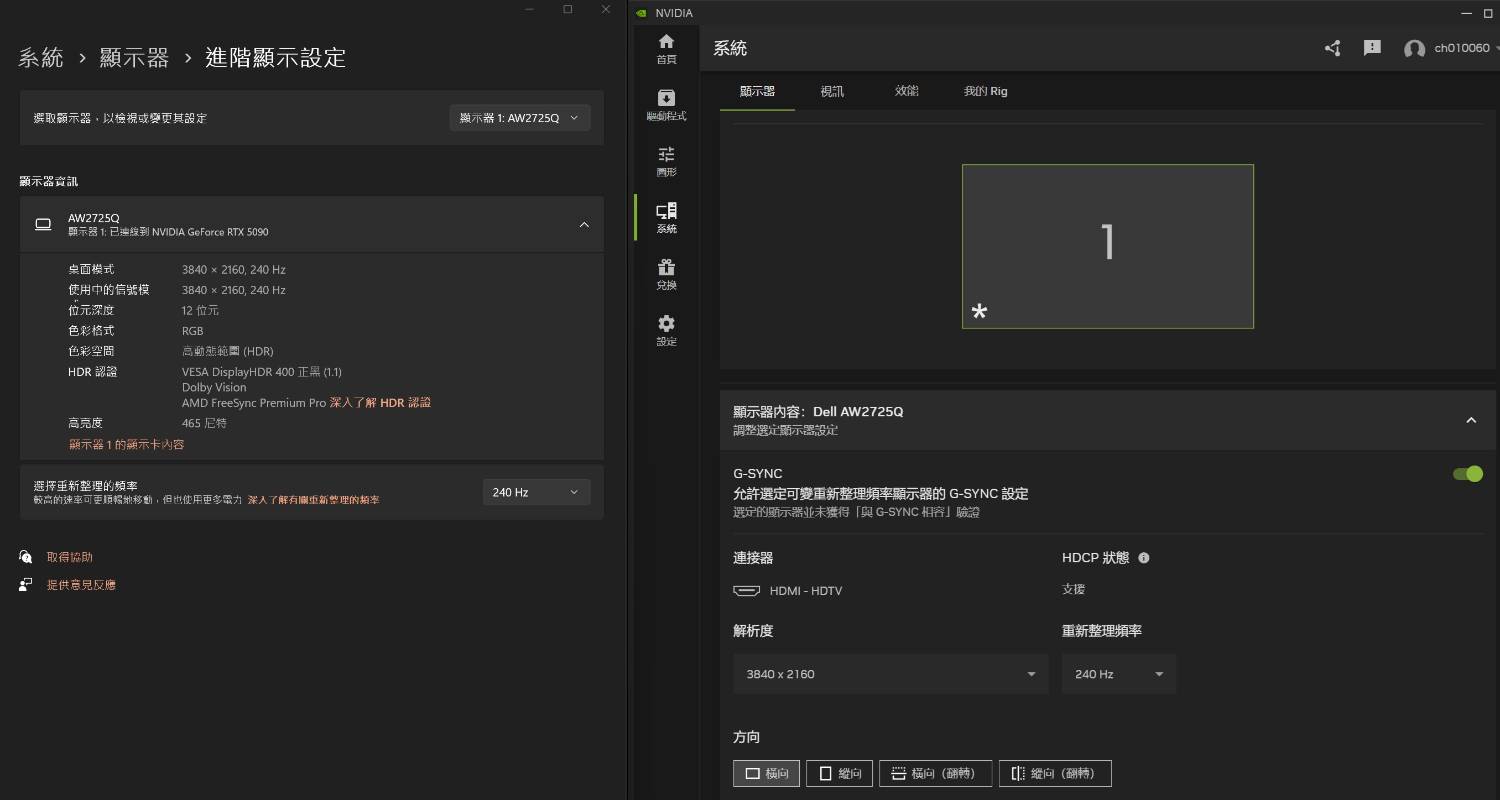Image resolution: width=1500 pixels, height=800 pixels.
Task: Switch to the 效能 tab
Action: (907, 91)
